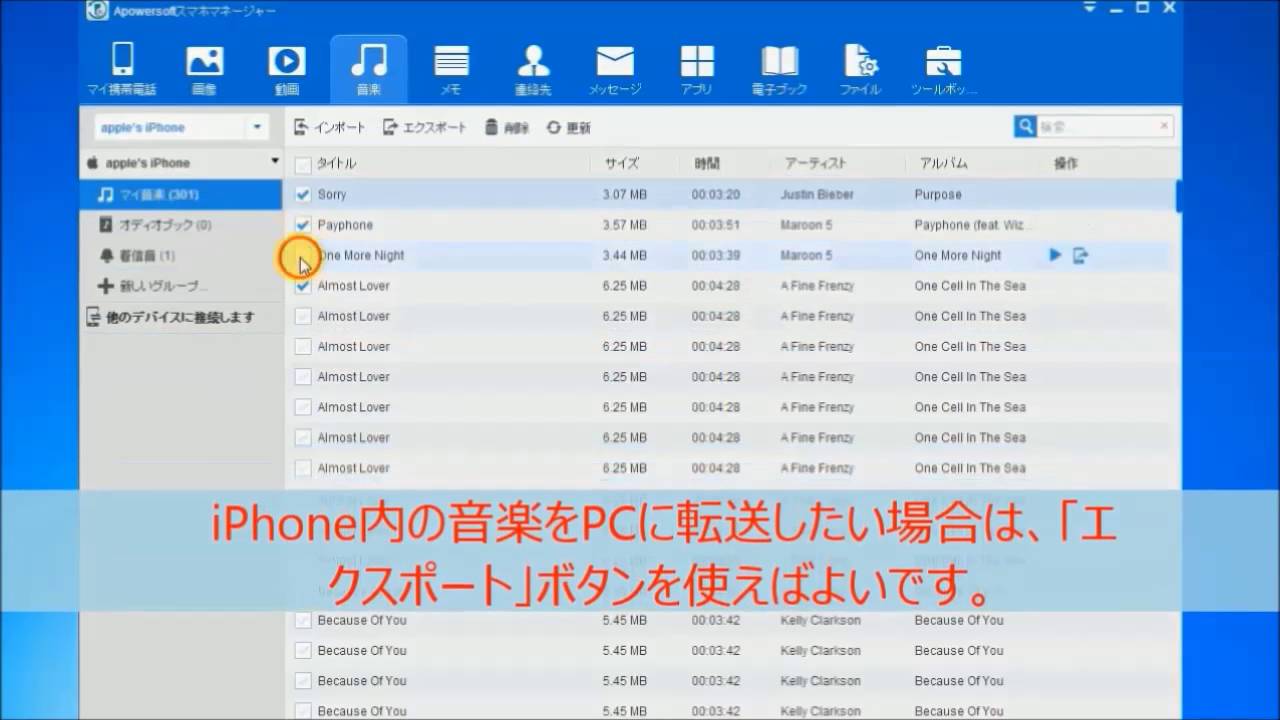Viewport: 1280px width, 720px height.
Task: Toggle the select-all checkbox in header
Action: click(303, 164)
